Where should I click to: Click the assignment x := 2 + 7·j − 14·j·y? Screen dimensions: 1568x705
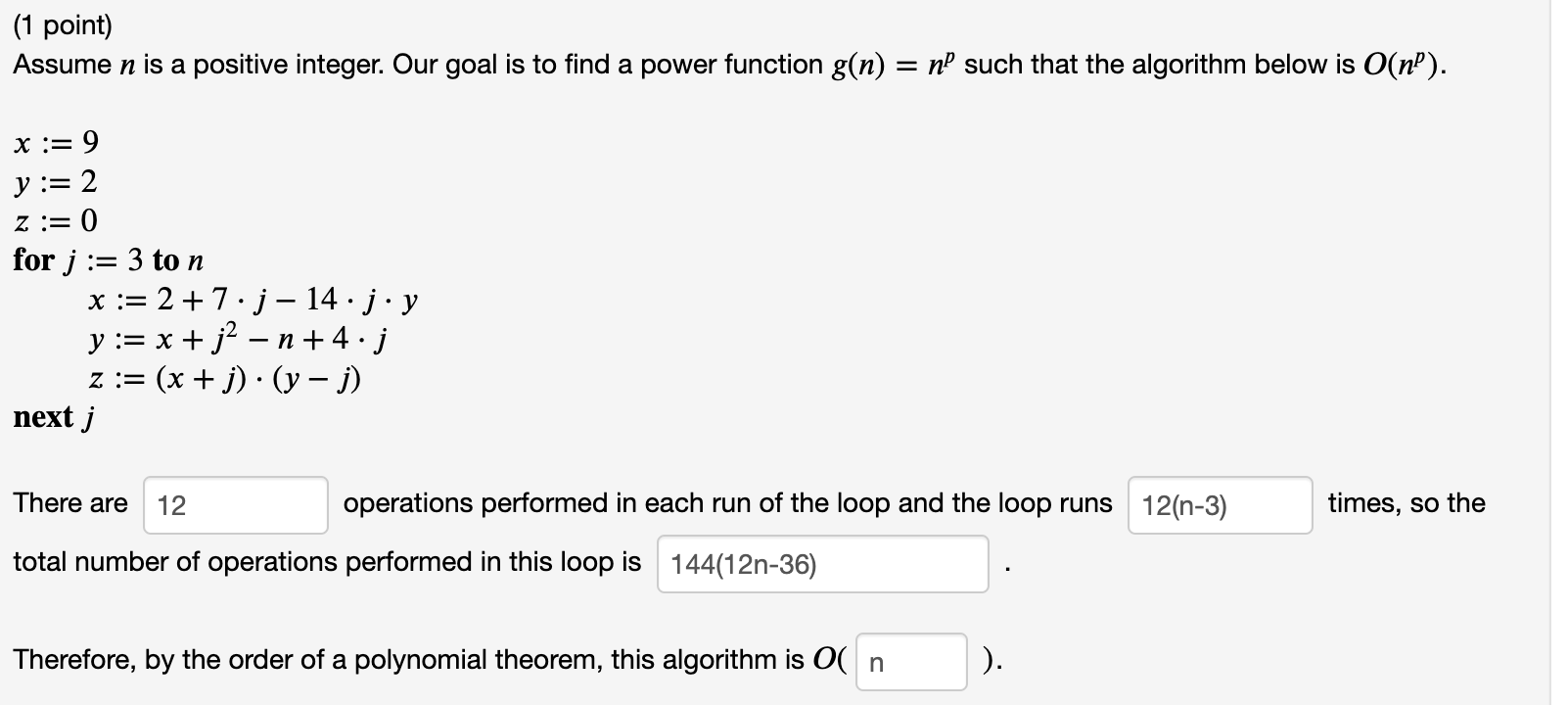tap(254, 299)
